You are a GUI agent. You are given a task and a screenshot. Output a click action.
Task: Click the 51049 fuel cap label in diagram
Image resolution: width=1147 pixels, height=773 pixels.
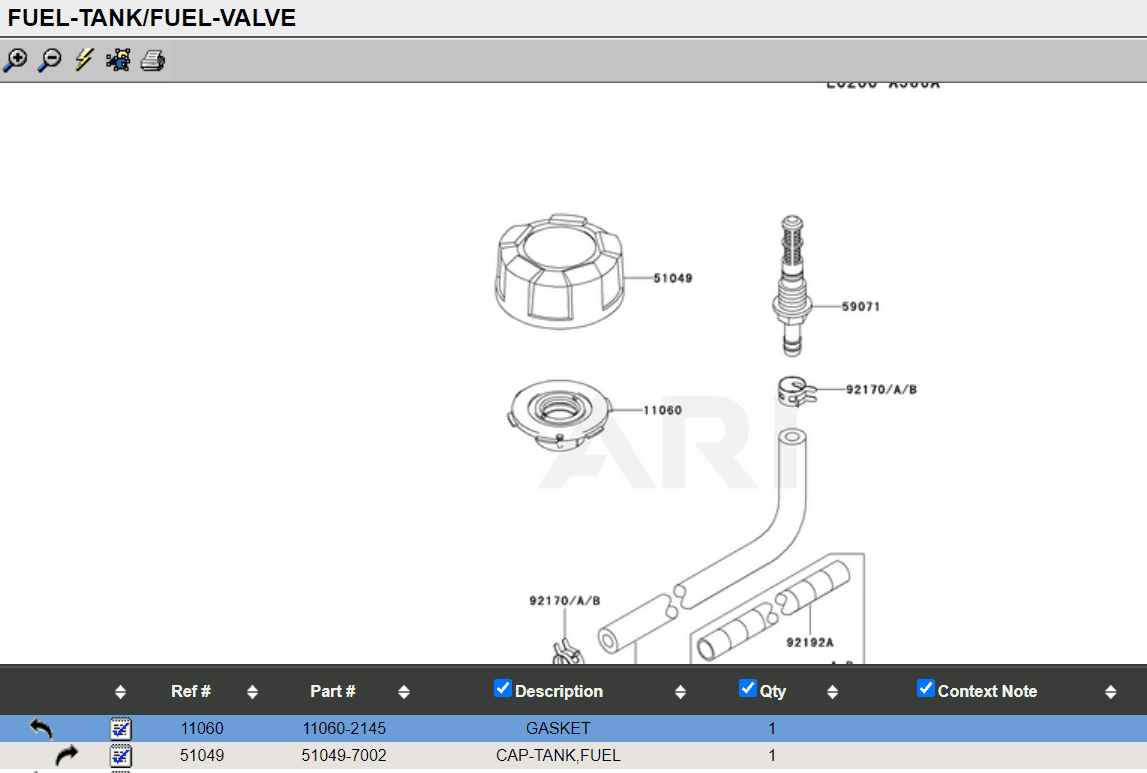click(x=672, y=279)
